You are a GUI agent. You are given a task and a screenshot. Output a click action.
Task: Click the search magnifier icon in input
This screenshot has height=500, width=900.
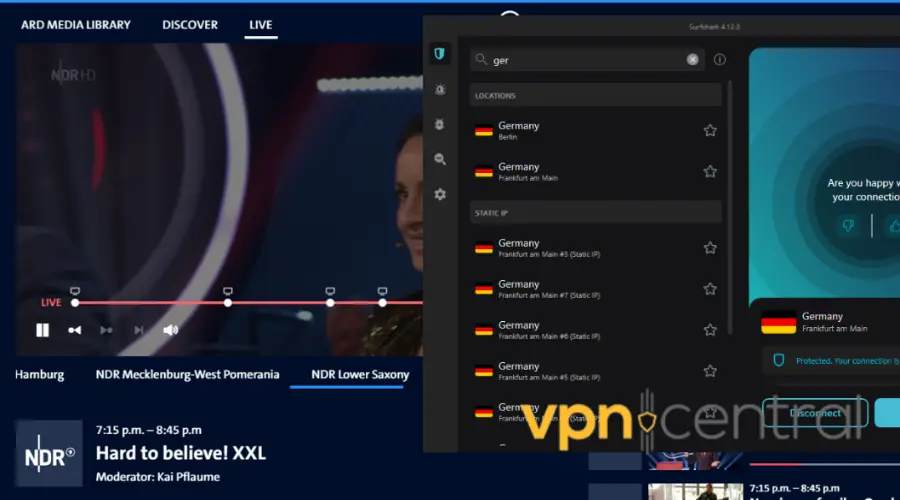coord(482,59)
